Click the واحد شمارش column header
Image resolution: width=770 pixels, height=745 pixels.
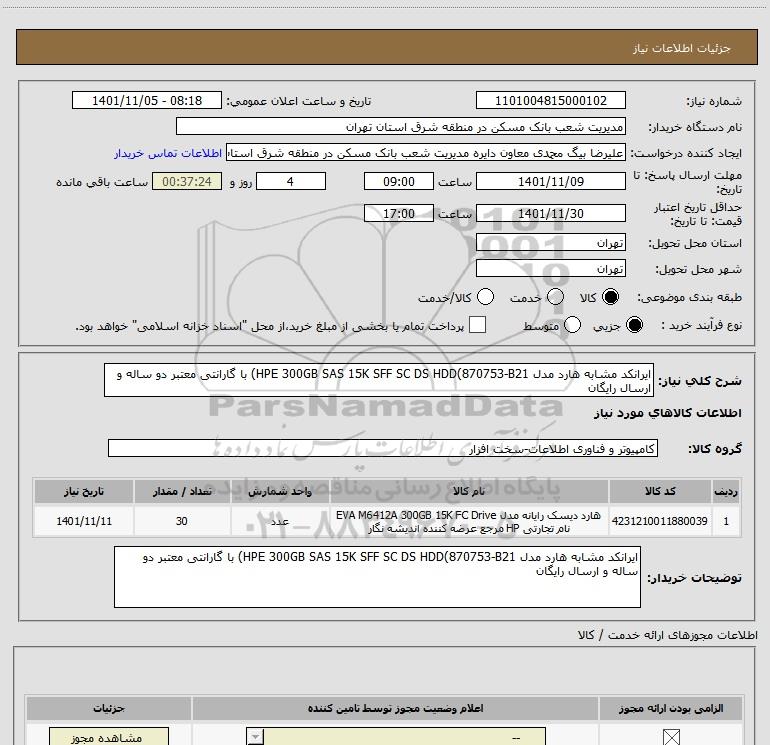pos(280,492)
